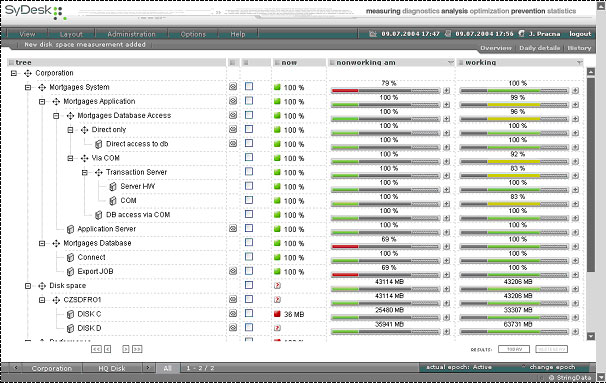Viewport: 606px width, 383px height.
Task: Switch to the Daily details view tab
Action: (540, 48)
